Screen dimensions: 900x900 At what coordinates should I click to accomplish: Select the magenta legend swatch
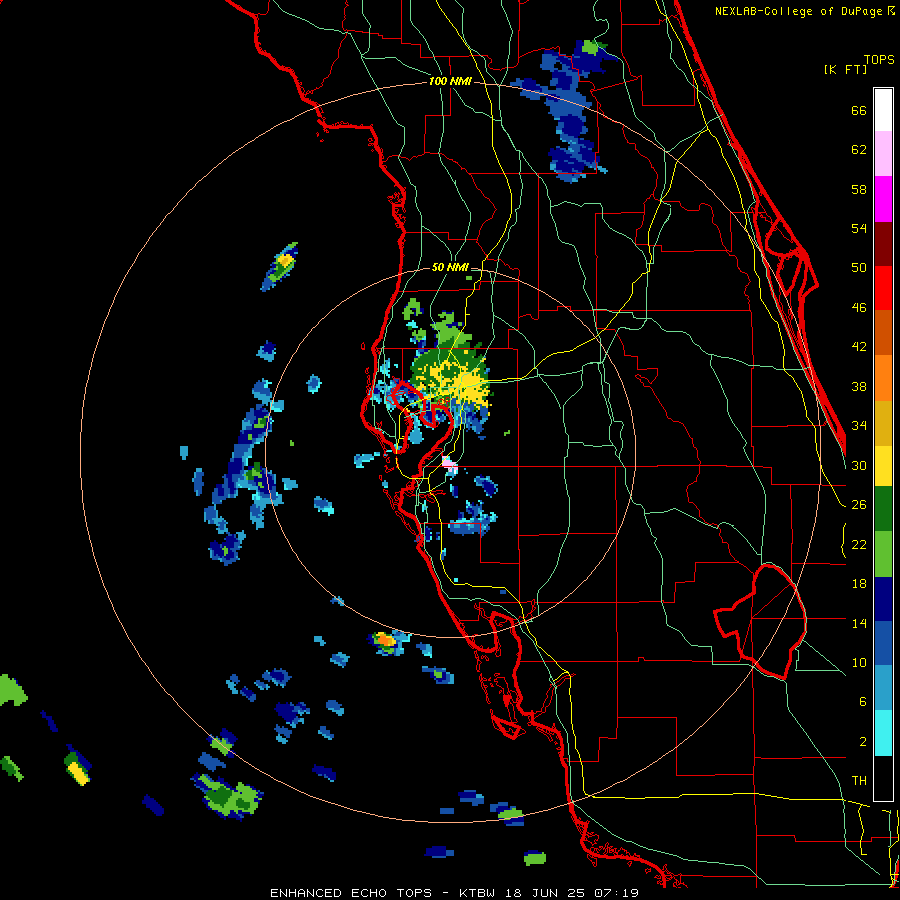pyautogui.click(x=883, y=199)
